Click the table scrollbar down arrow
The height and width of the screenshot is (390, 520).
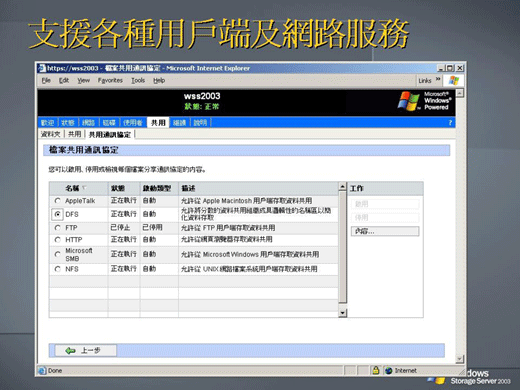pyautogui.click(x=342, y=313)
